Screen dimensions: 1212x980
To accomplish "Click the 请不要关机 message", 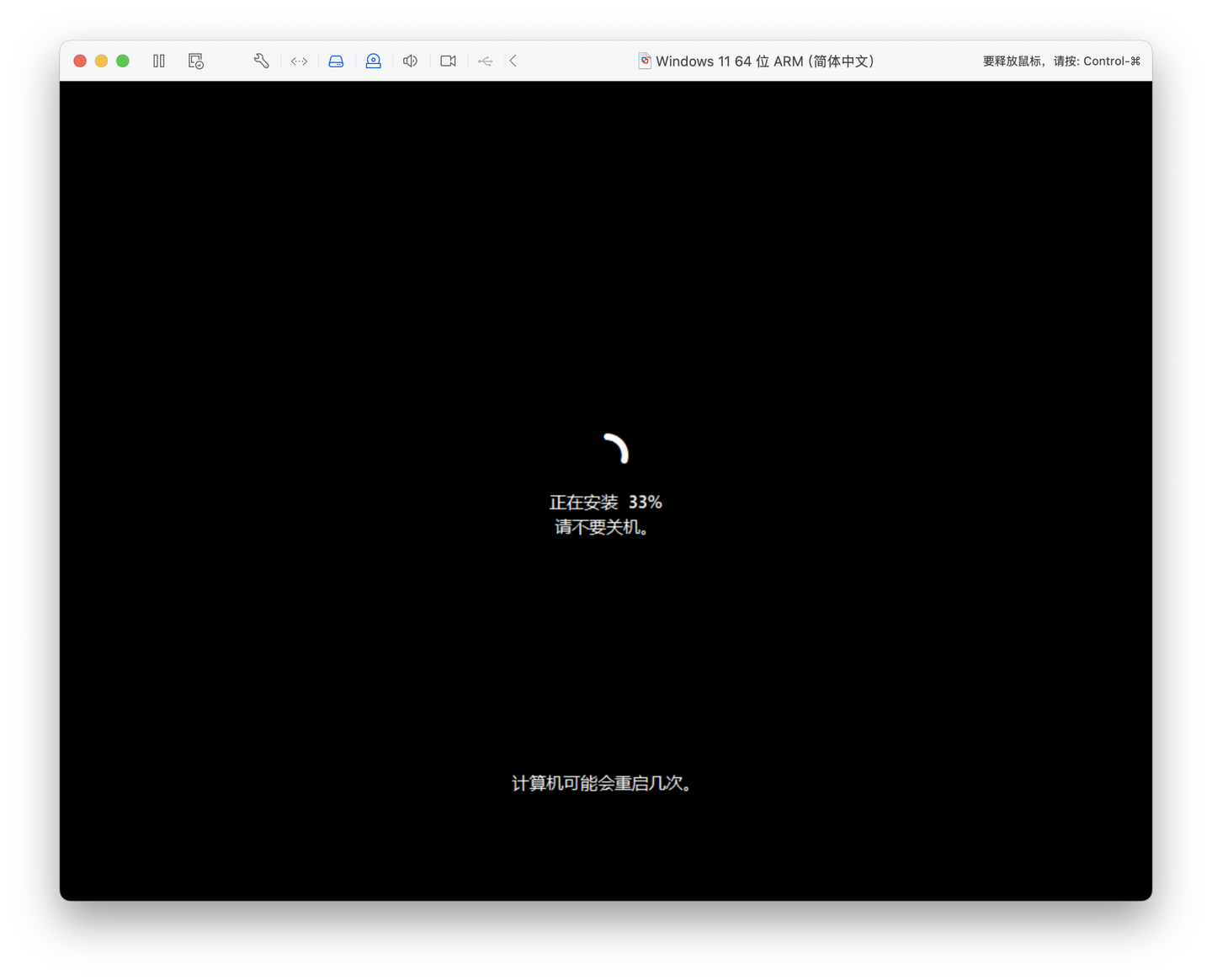I will [x=601, y=528].
